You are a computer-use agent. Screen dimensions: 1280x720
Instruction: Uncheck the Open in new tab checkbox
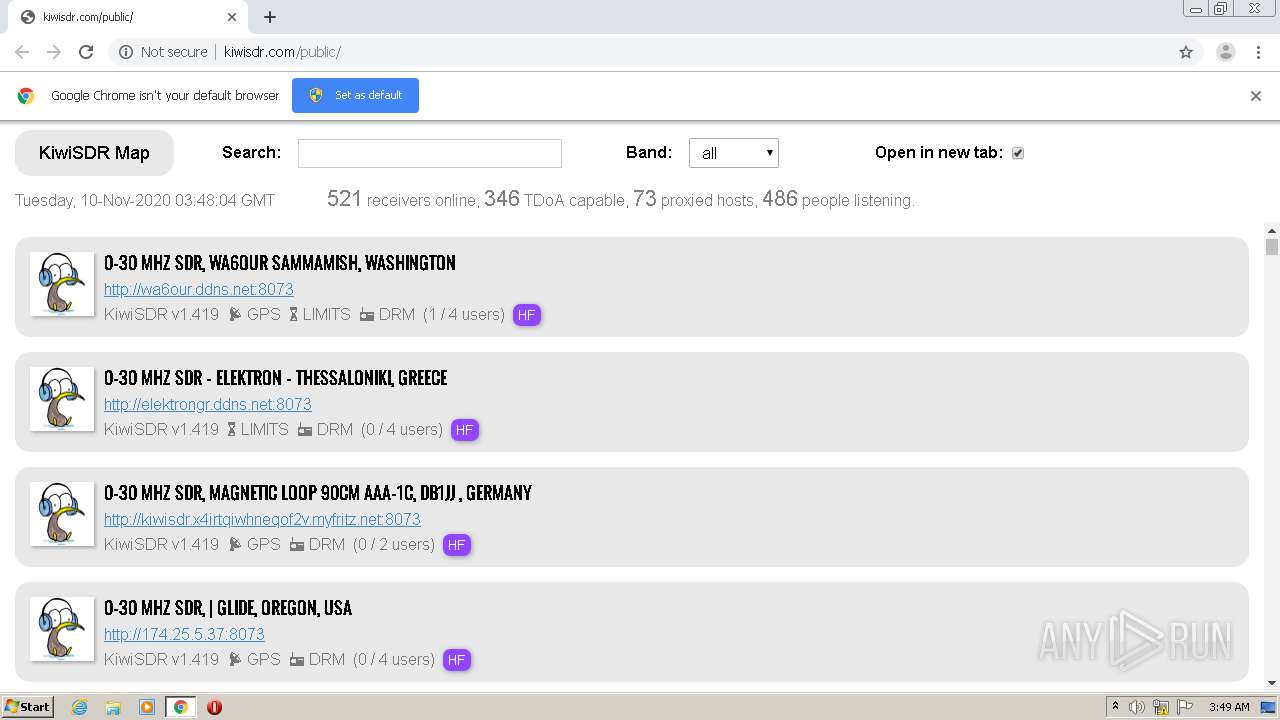click(x=1018, y=153)
